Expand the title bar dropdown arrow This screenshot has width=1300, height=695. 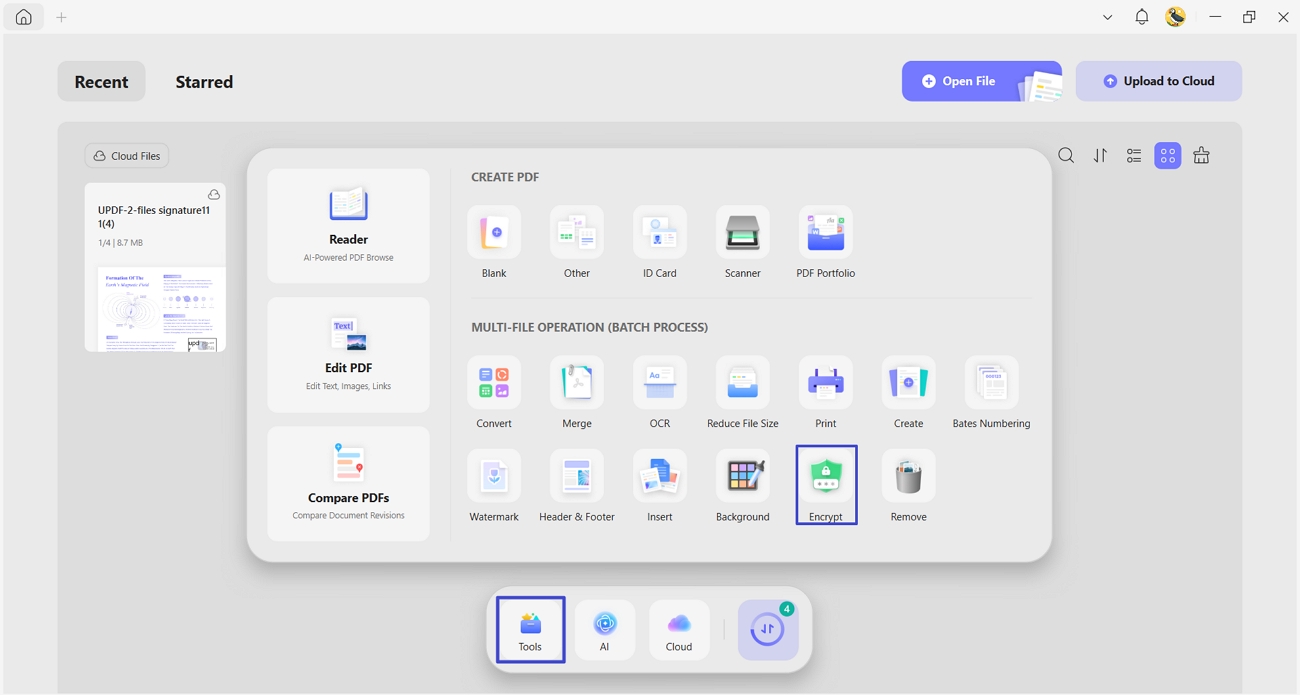tap(1107, 17)
